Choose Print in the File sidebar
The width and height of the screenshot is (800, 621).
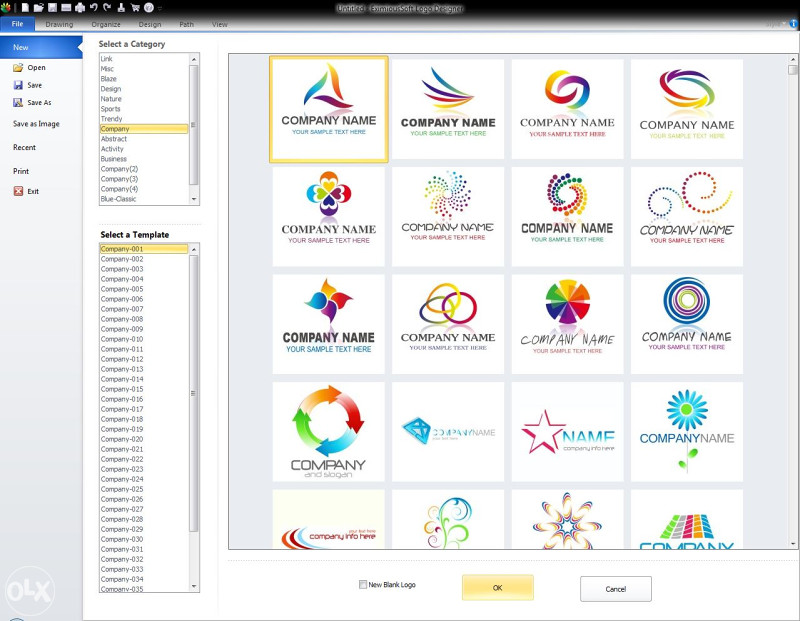point(21,171)
